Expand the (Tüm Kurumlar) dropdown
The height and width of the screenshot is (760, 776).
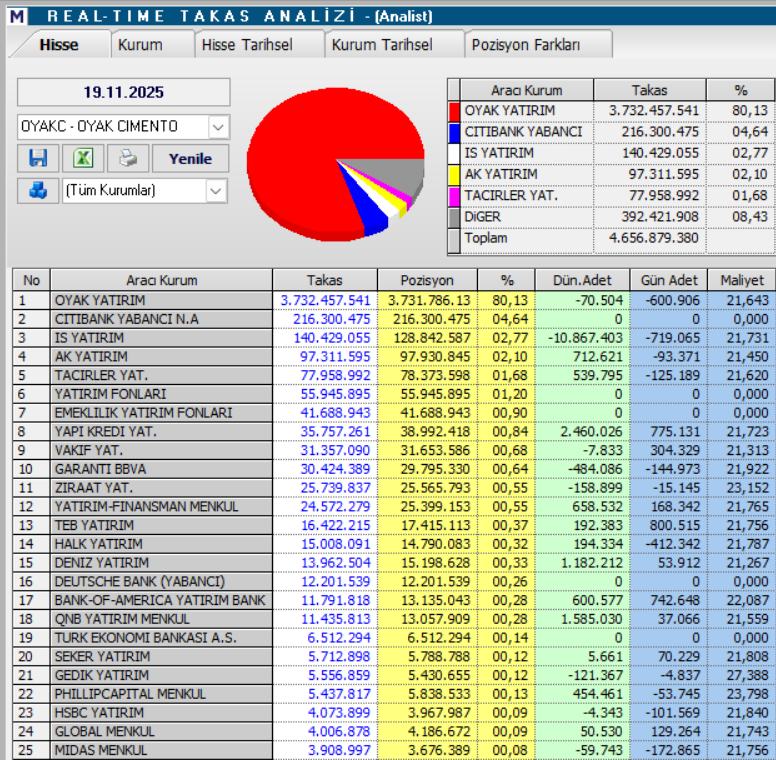(216, 191)
